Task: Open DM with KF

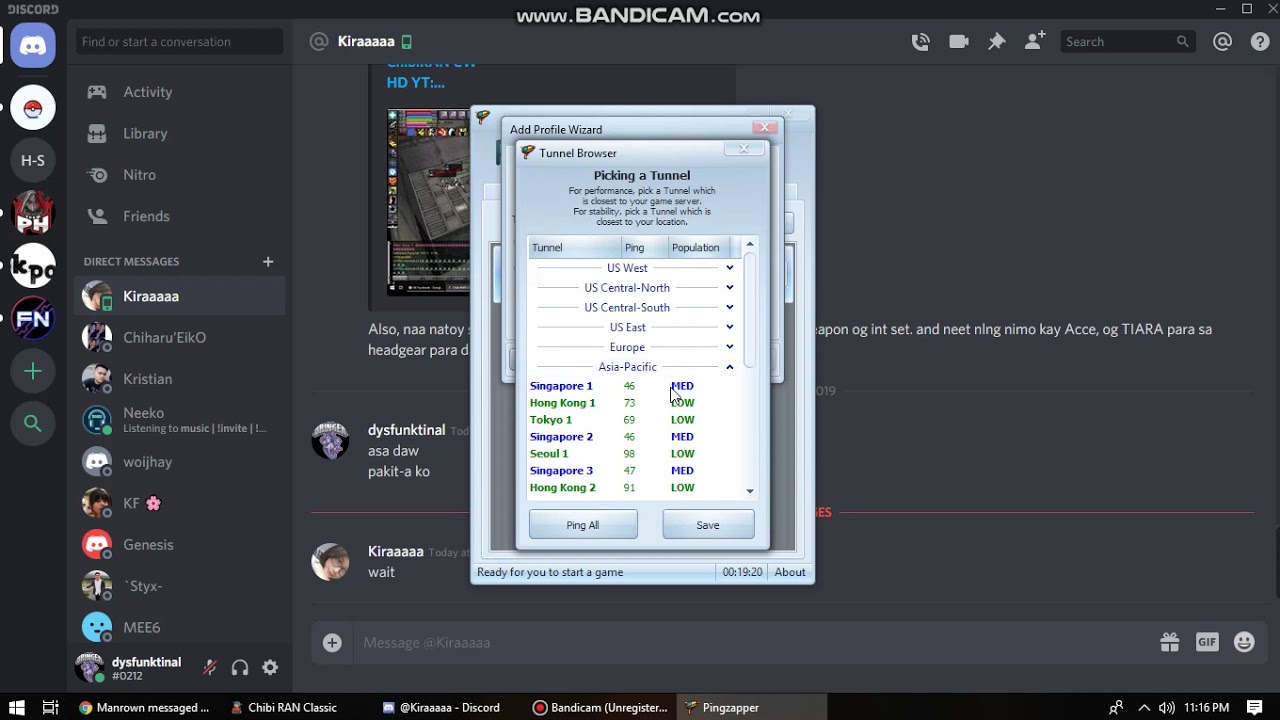Action: click(x=180, y=504)
